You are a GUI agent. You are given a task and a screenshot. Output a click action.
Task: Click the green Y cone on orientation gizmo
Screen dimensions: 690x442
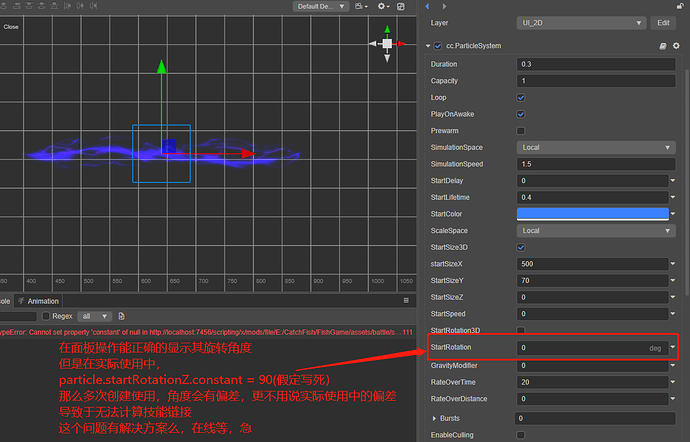tap(387, 29)
